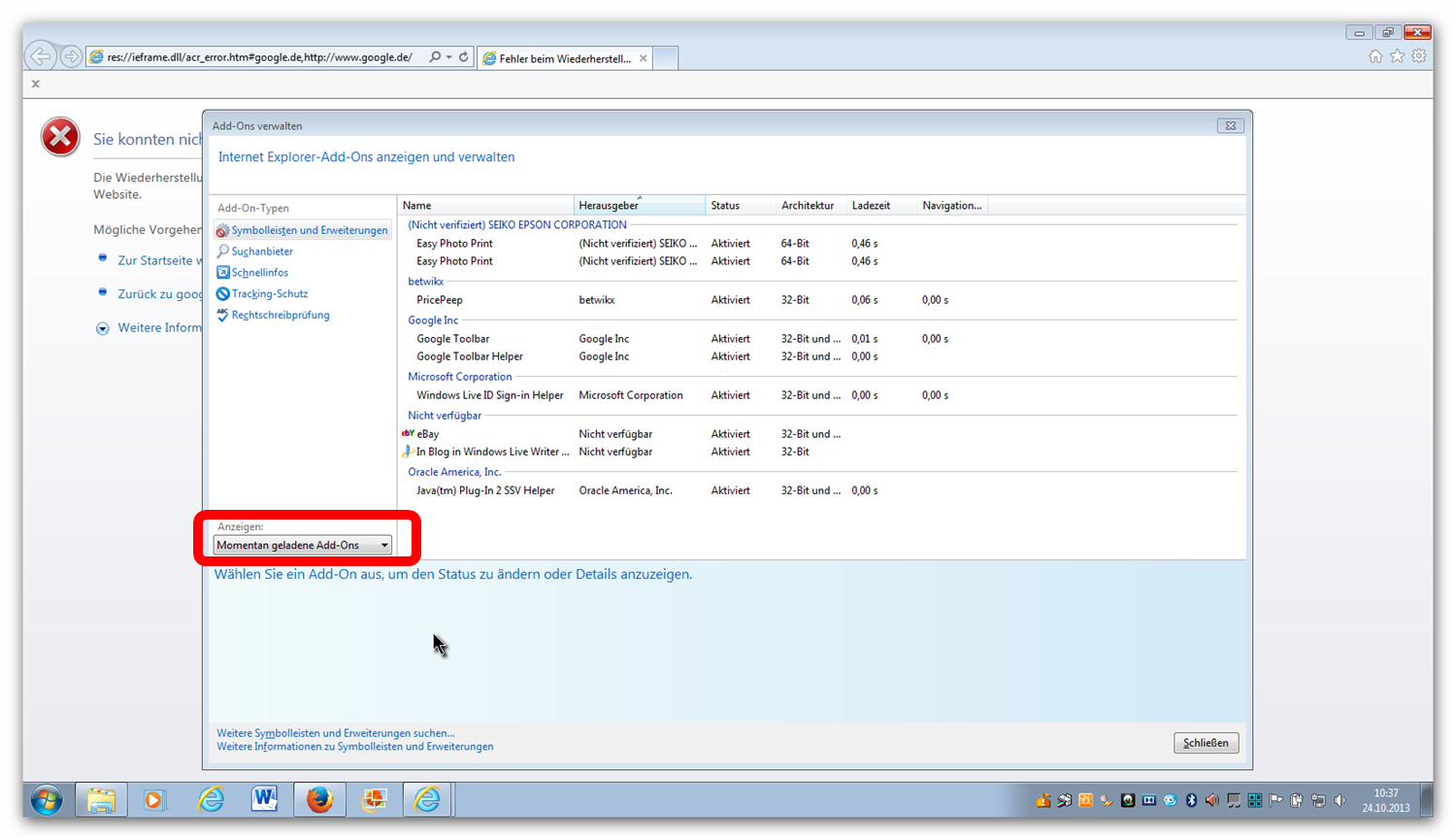Sort by the Herausgeber column header
The height and width of the screenshot is (840, 1456).
coord(640,206)
